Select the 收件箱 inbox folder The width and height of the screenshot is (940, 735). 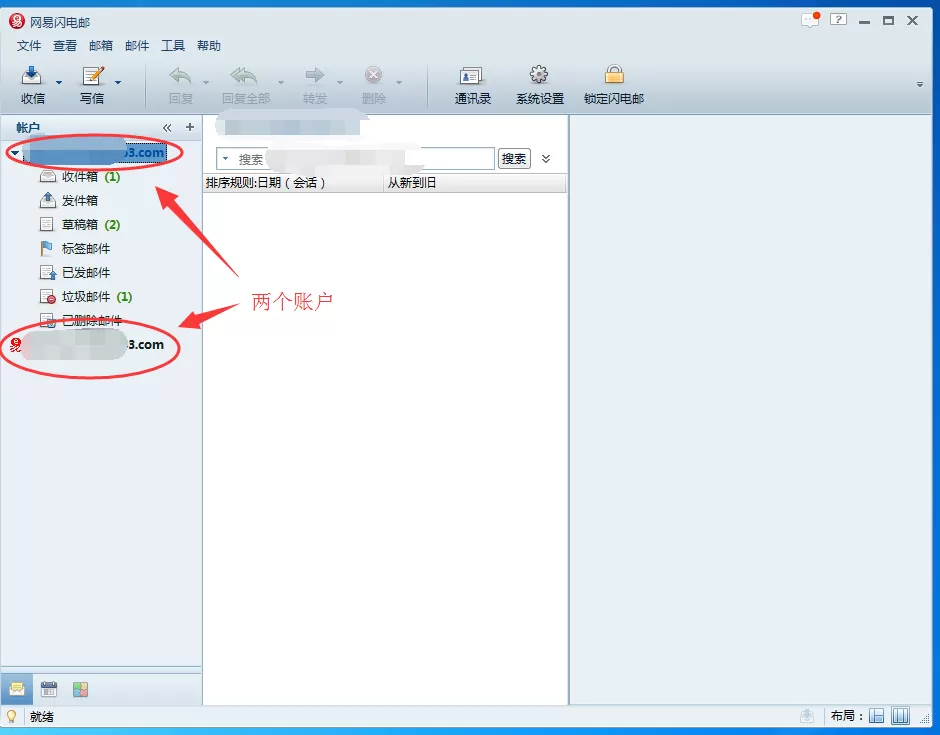tap(80, 176)
